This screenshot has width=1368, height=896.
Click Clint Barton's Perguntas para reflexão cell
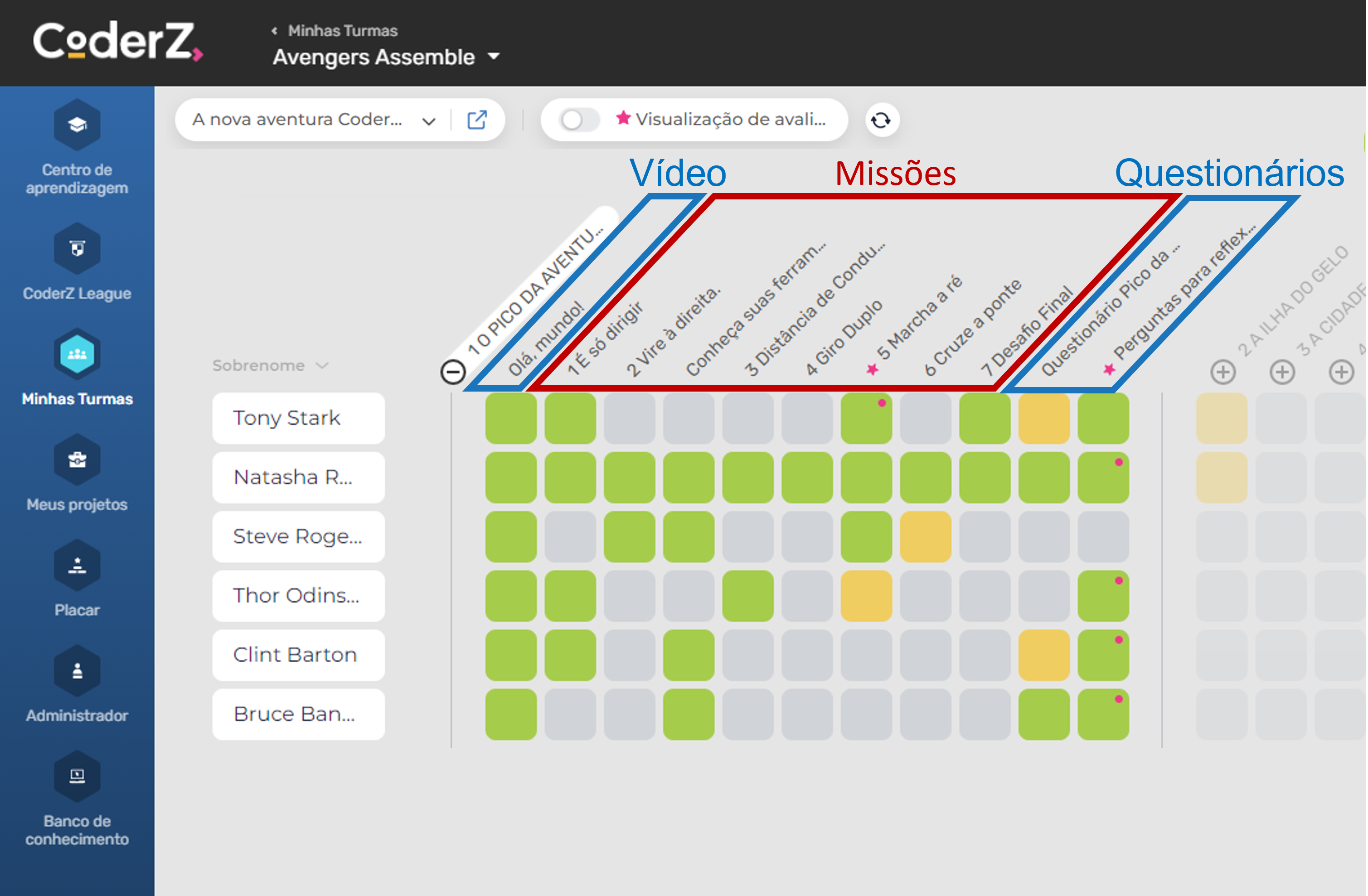1103,655
